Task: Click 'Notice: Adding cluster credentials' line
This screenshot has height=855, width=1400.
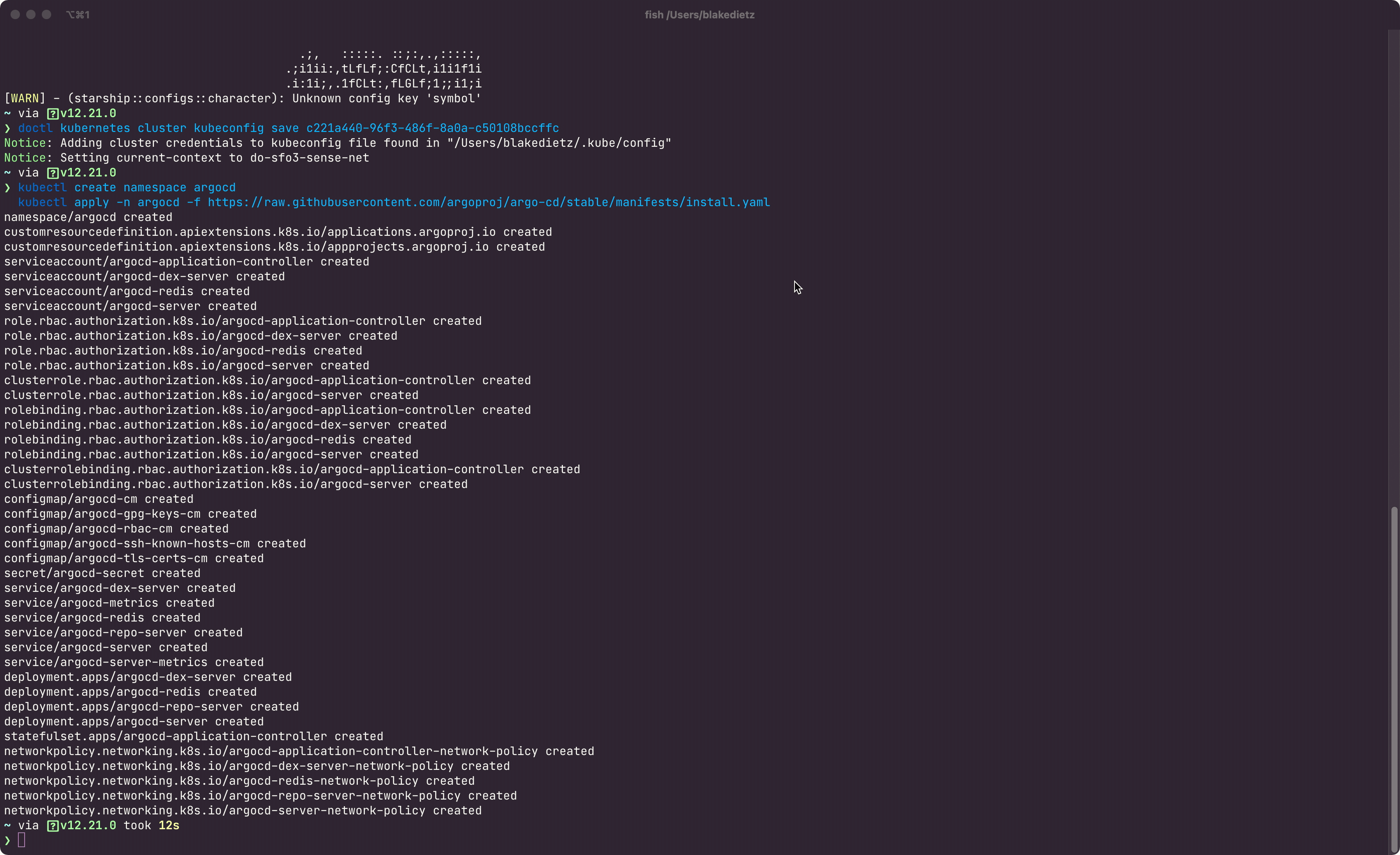Action: pyautogui.click(x=337, y=143)
